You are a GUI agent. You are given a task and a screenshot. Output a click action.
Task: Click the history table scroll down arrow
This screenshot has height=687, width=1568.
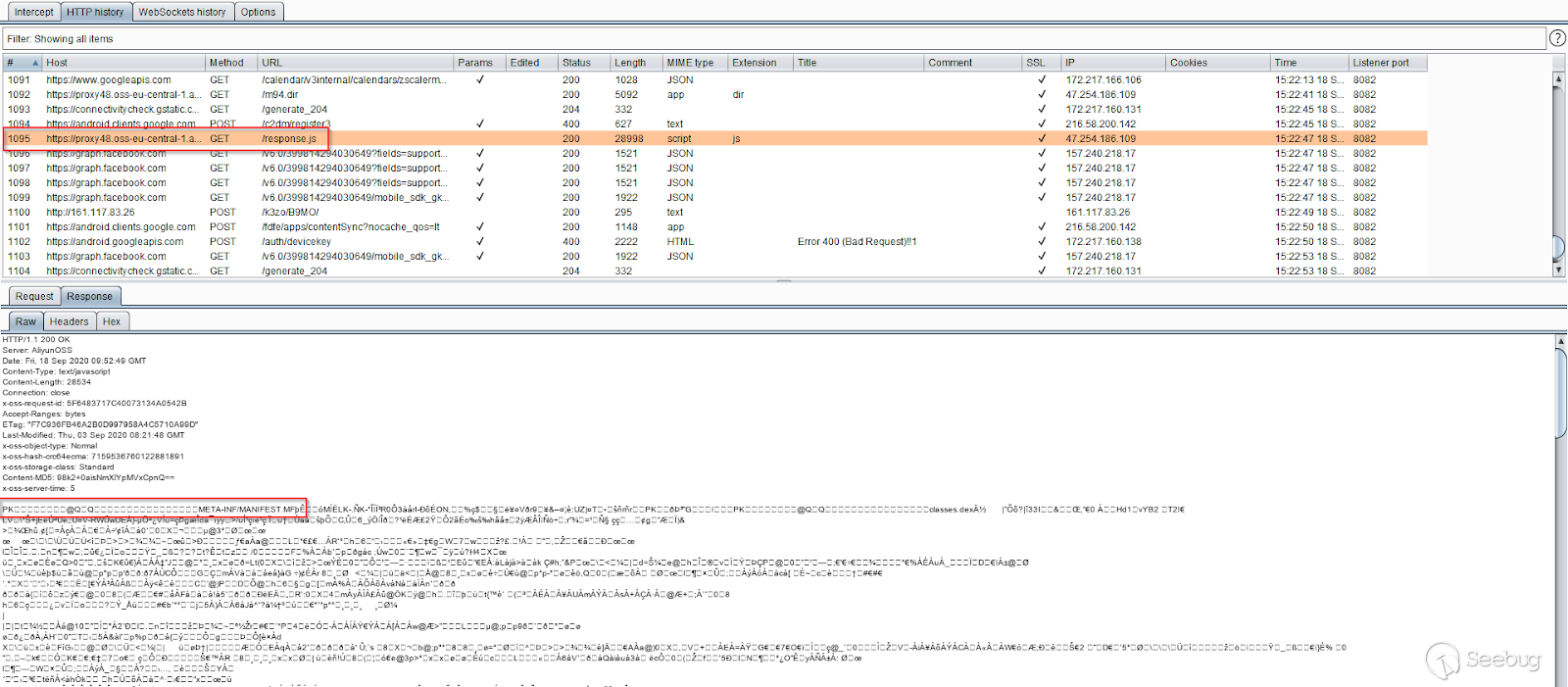1559,270
